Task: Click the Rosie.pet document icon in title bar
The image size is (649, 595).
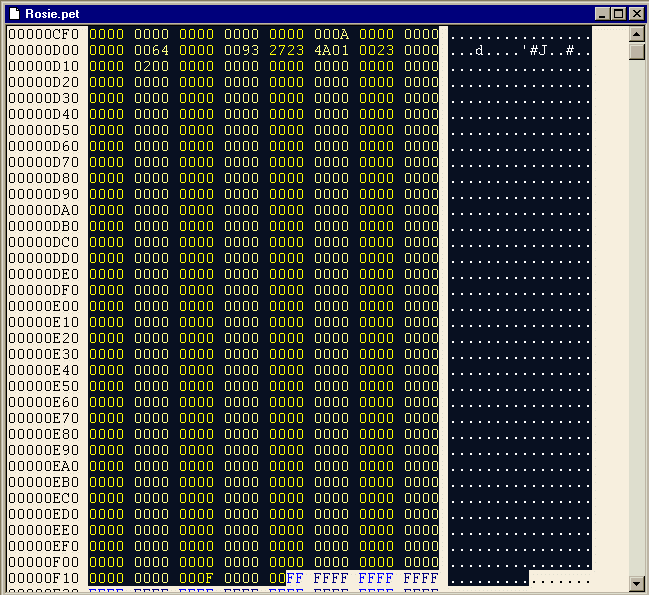Action: 14,14
